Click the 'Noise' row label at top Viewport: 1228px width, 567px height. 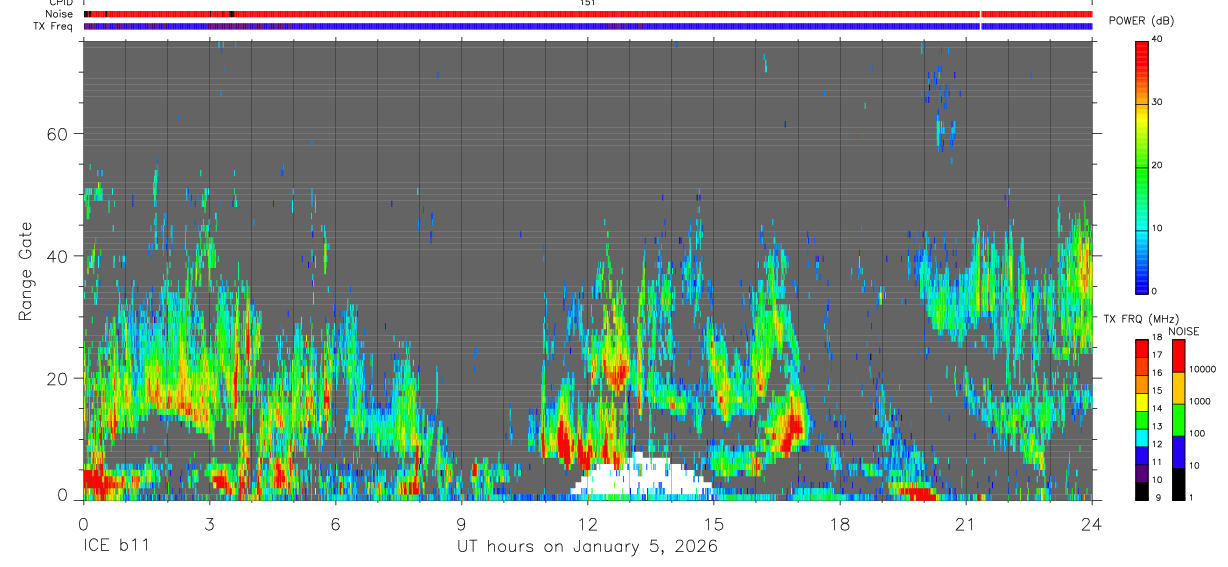61,14
